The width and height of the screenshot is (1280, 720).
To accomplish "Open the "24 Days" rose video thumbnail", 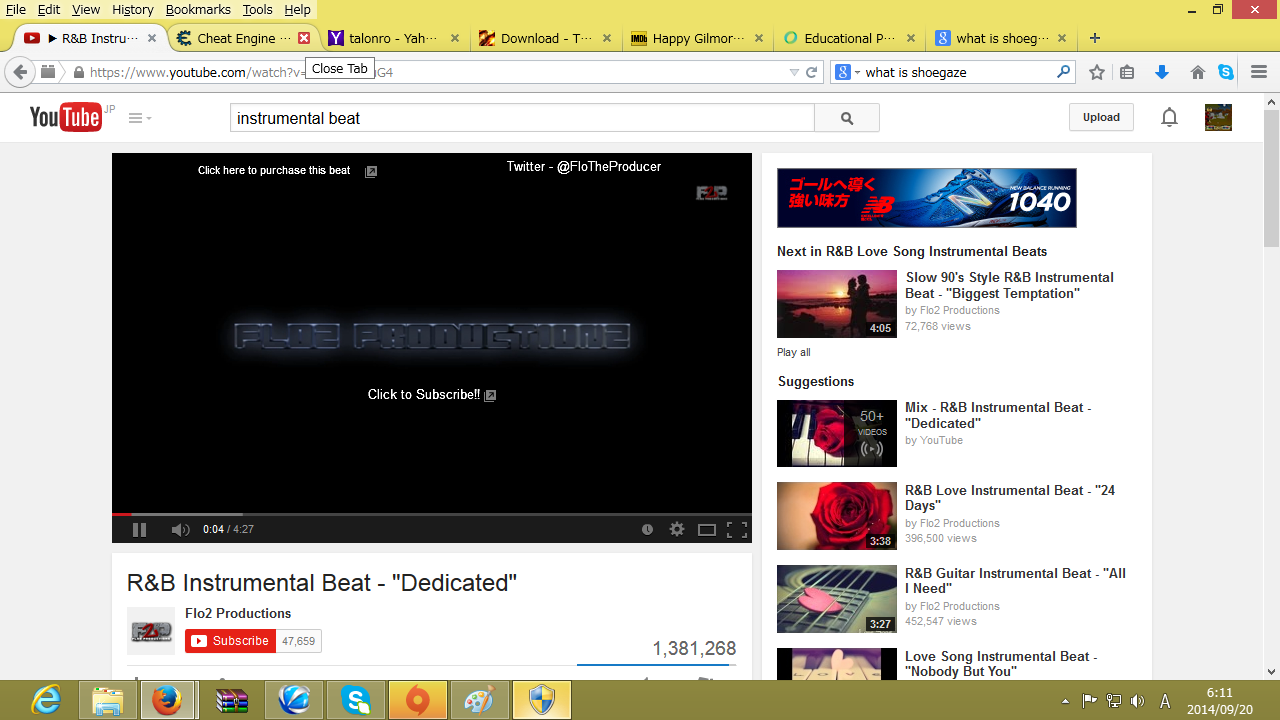I will pyautogui.click(x=836, y=516).
